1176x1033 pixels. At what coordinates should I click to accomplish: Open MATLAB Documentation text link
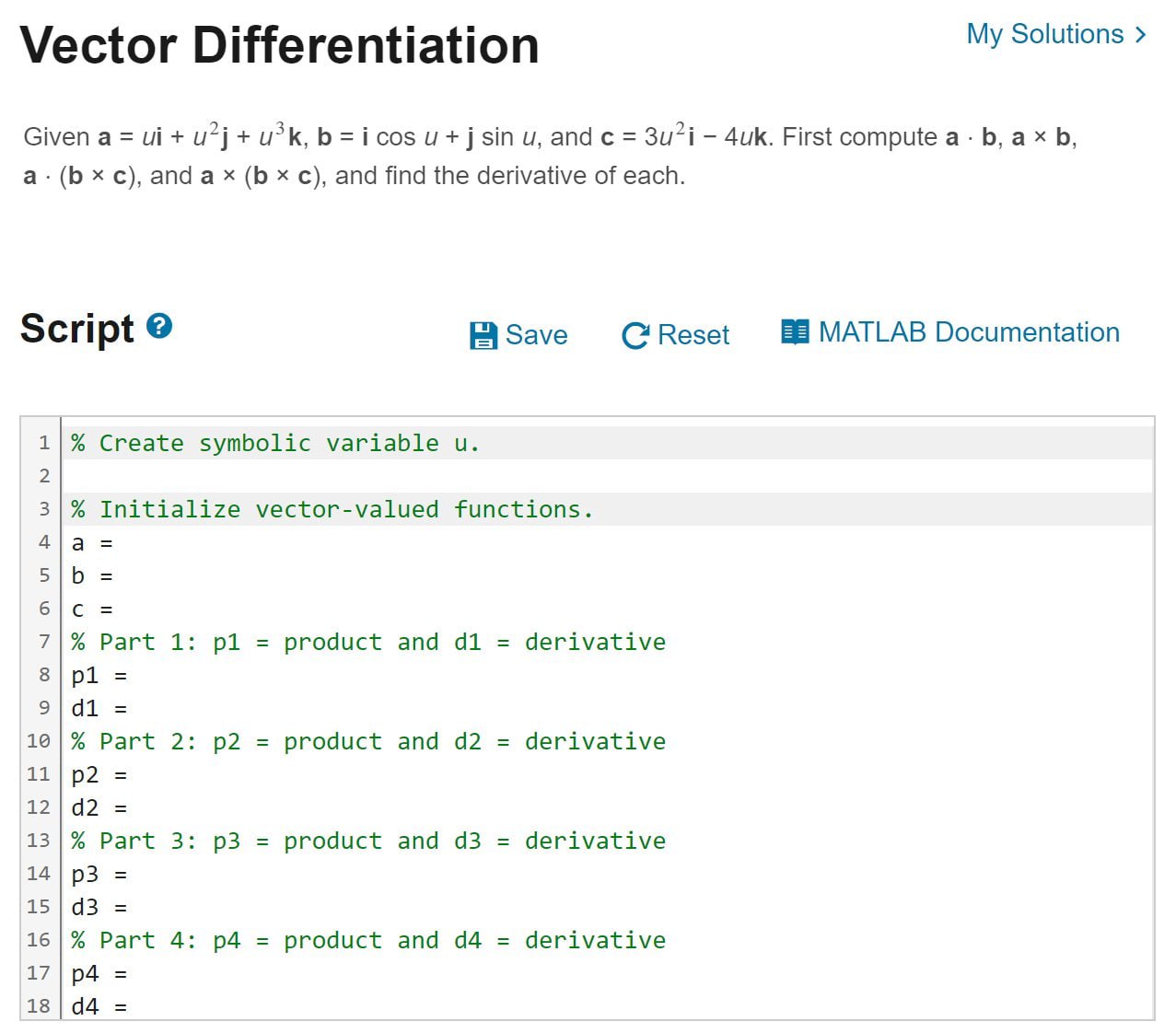968,332
